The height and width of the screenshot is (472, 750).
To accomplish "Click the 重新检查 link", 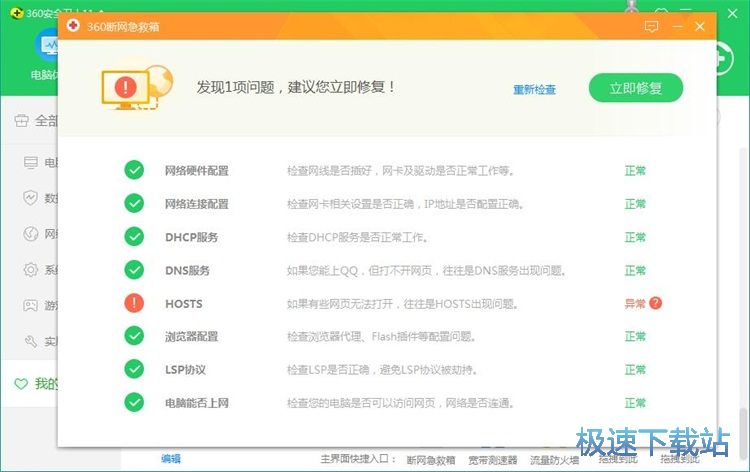I will point(534,89).
